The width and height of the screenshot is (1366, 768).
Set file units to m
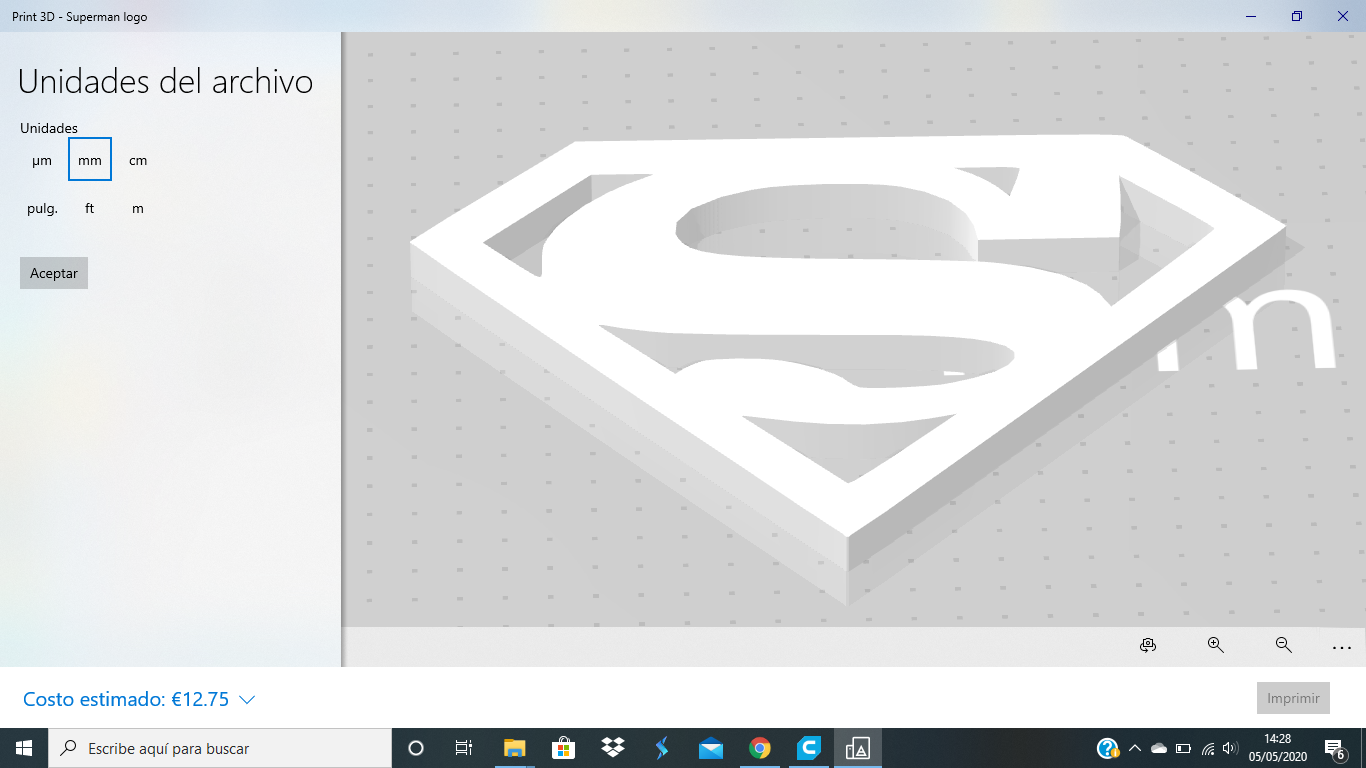pyautogui.click(x=138, y=208)
